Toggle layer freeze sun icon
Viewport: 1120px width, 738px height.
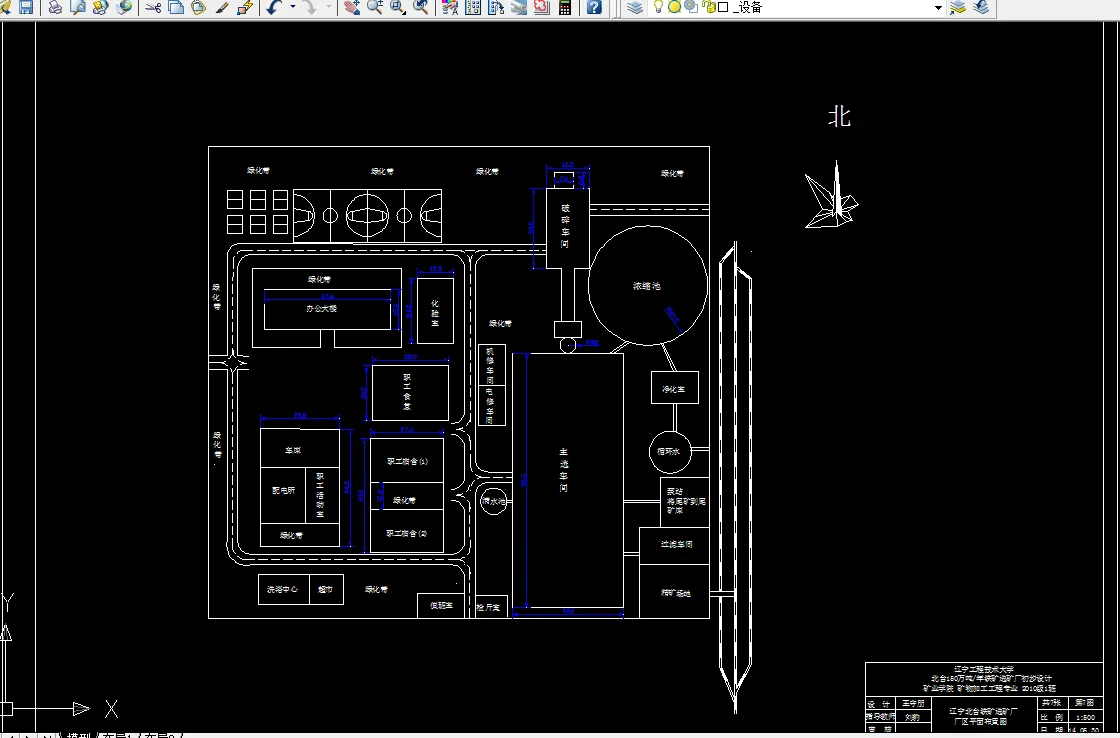coord(674,7)
